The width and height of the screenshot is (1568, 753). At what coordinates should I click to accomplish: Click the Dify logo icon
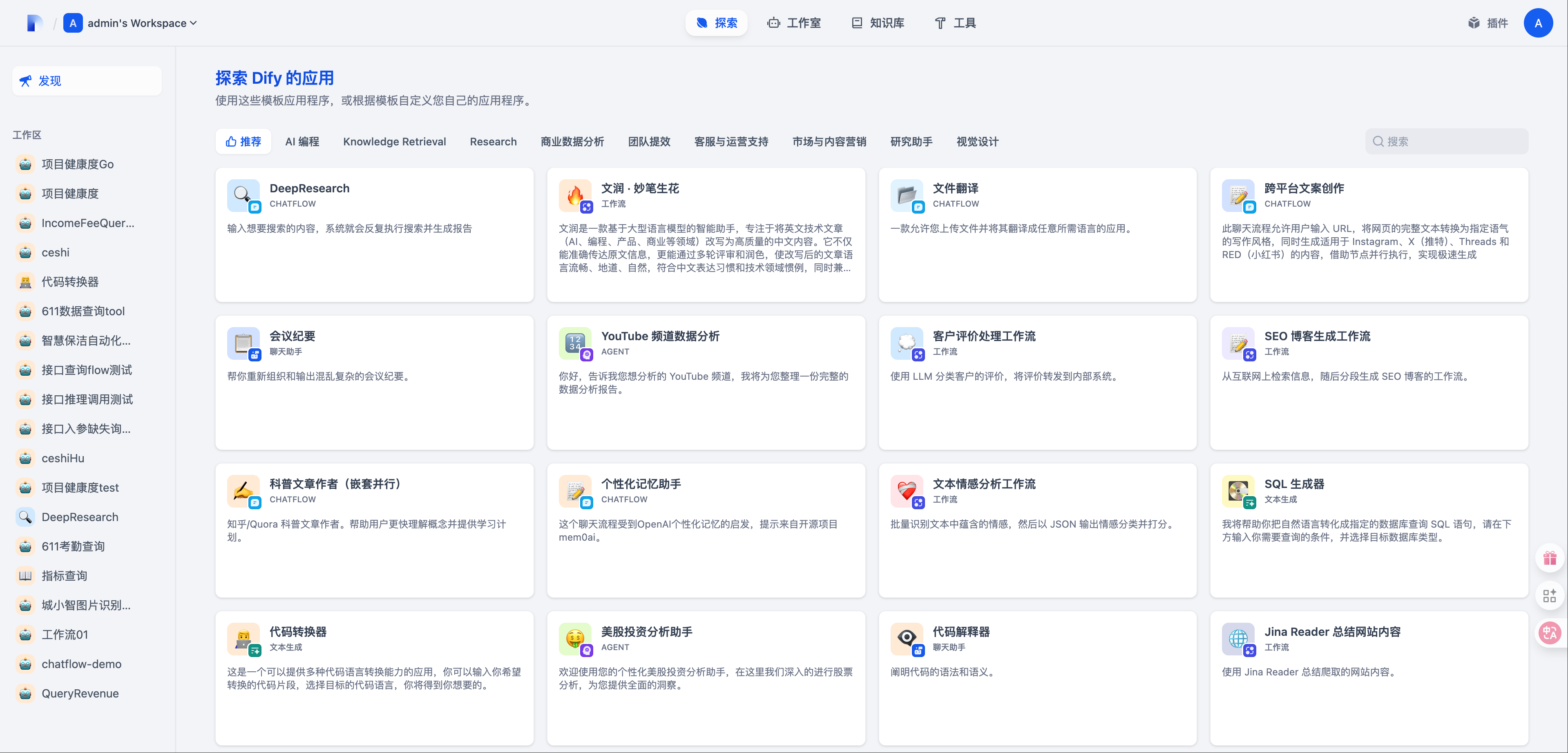point(35,23)
